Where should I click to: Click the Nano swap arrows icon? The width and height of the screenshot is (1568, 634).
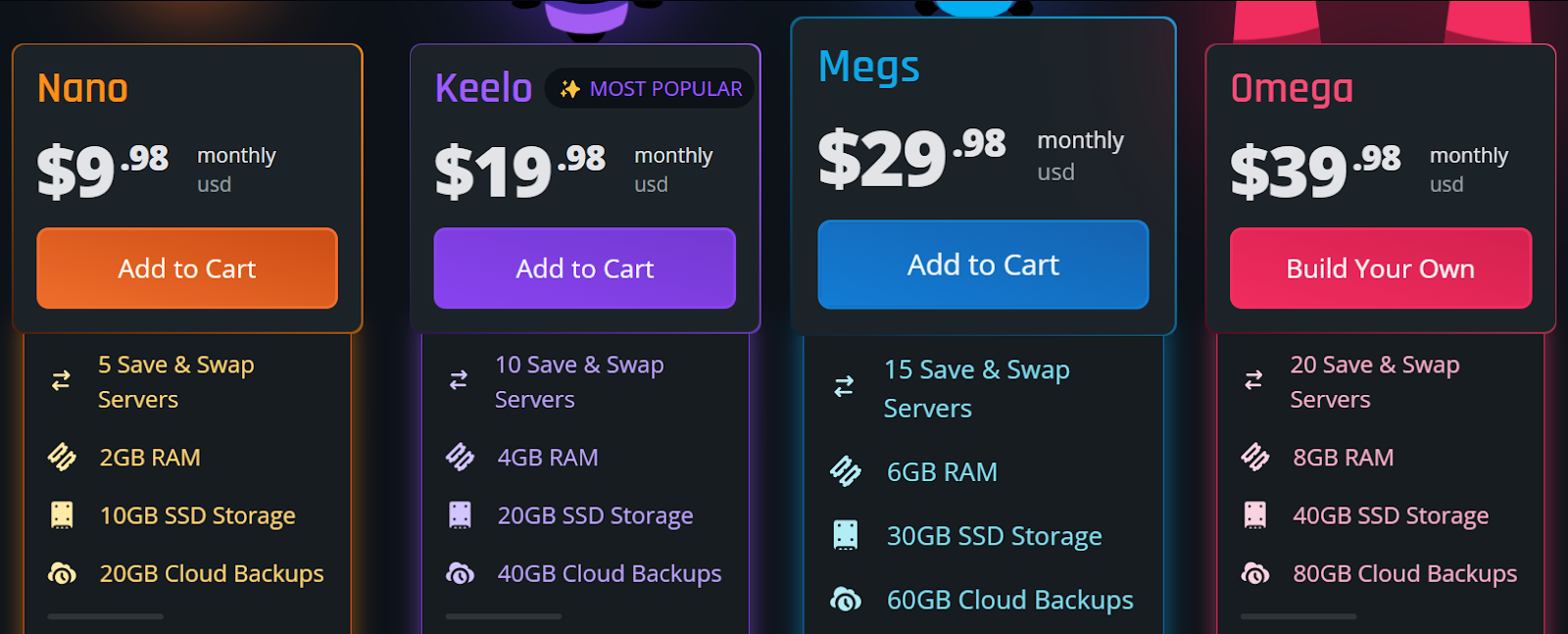61,381
